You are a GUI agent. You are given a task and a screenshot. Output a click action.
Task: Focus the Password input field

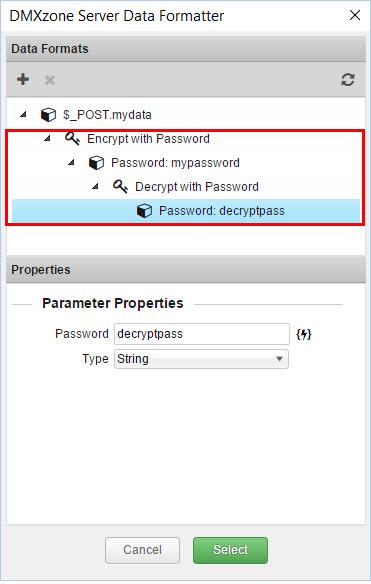click(202, 334)
